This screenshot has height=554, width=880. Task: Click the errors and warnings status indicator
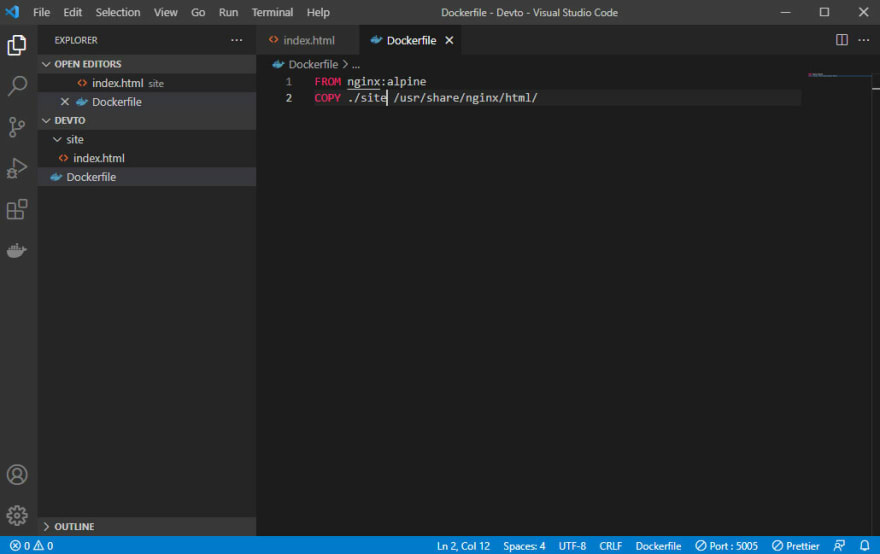(x=31, y=546)
